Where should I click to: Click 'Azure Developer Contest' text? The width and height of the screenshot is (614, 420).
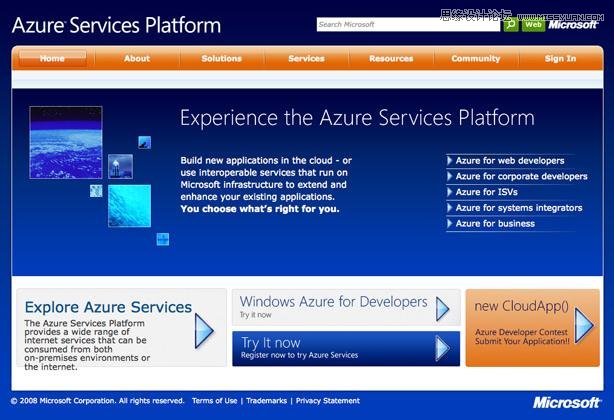click(521, 332)
